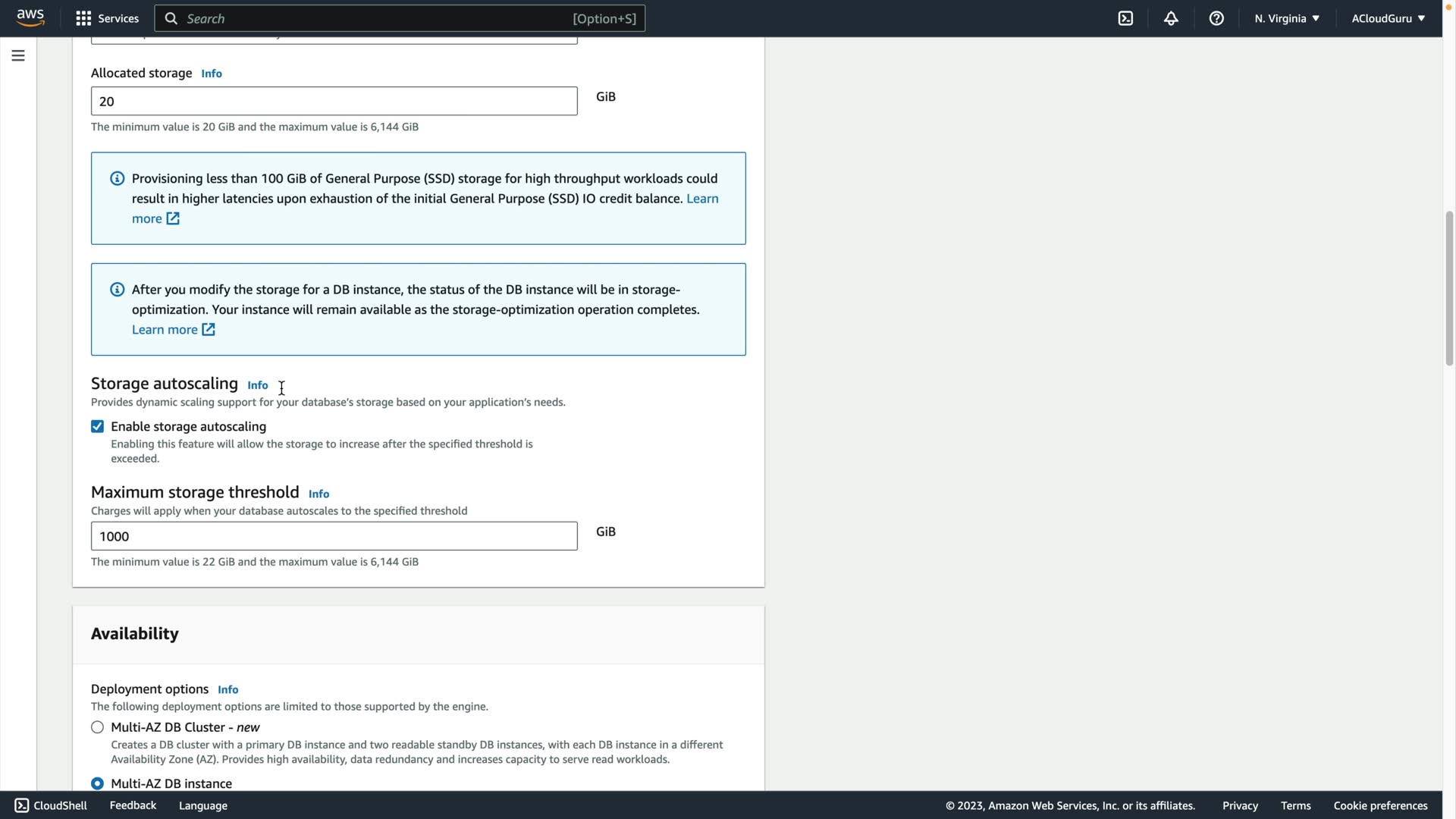Open Info link beside Maximum storage threshold
Screen dimensions: 1456x819
point(318,494)
